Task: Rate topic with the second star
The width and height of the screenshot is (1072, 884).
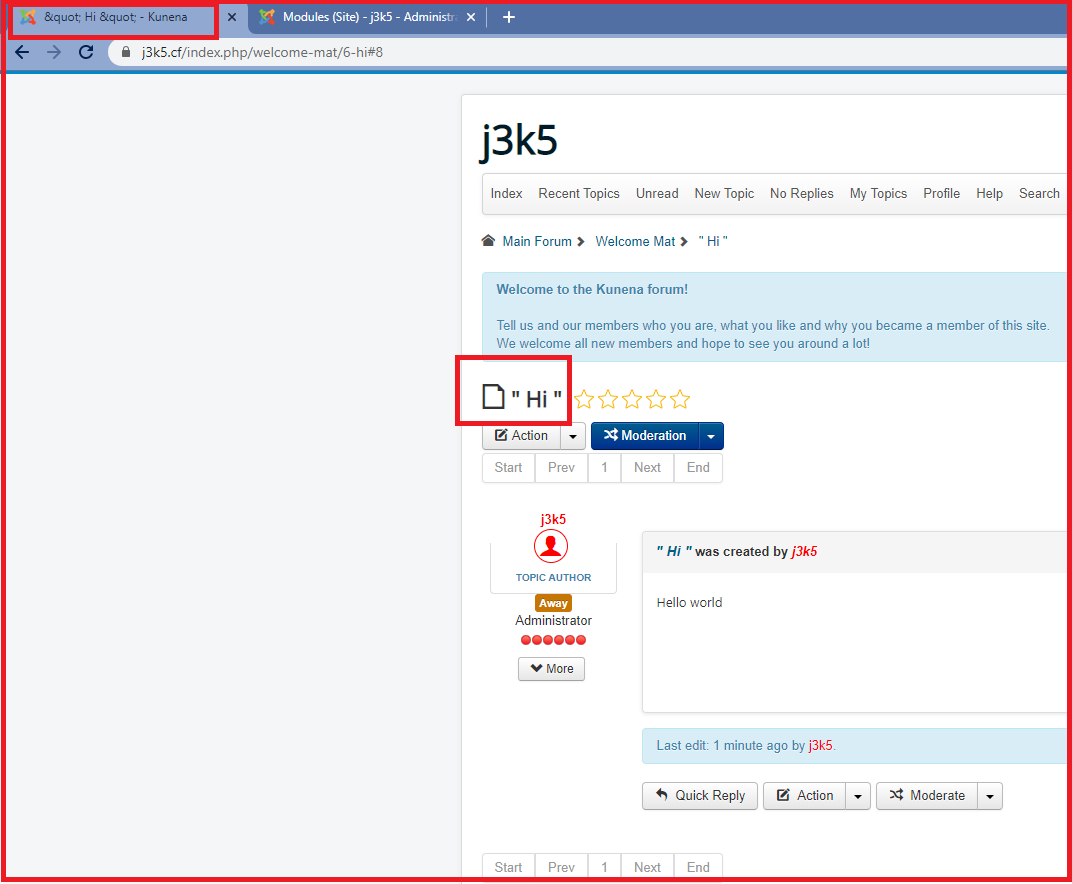Action: point(608,399)
